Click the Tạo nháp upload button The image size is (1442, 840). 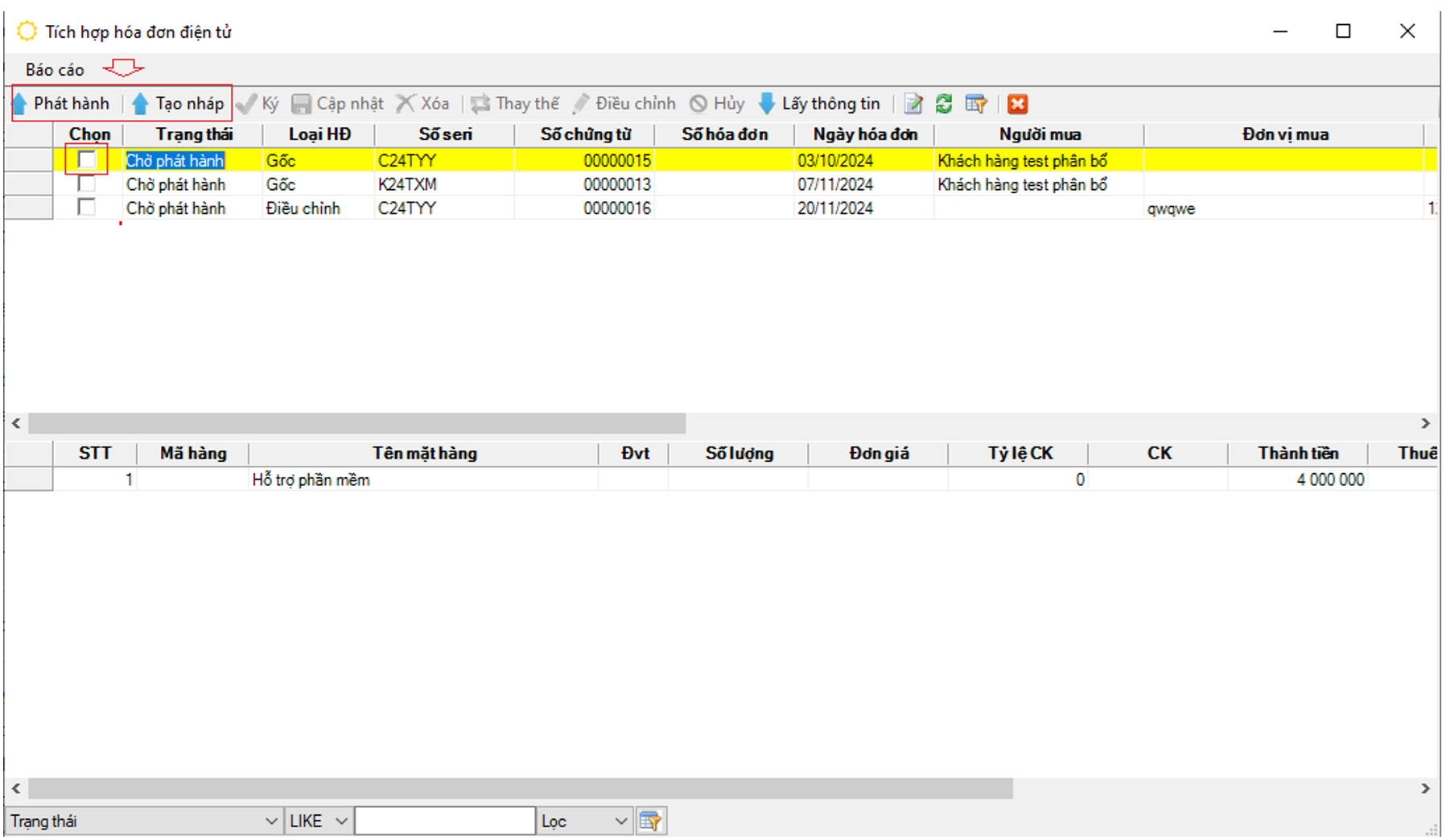click(179, 104)
